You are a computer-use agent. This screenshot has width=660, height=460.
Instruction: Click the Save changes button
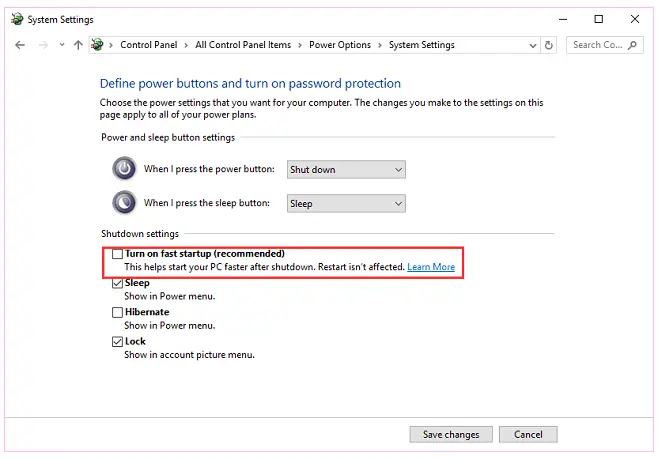point(451,434)
